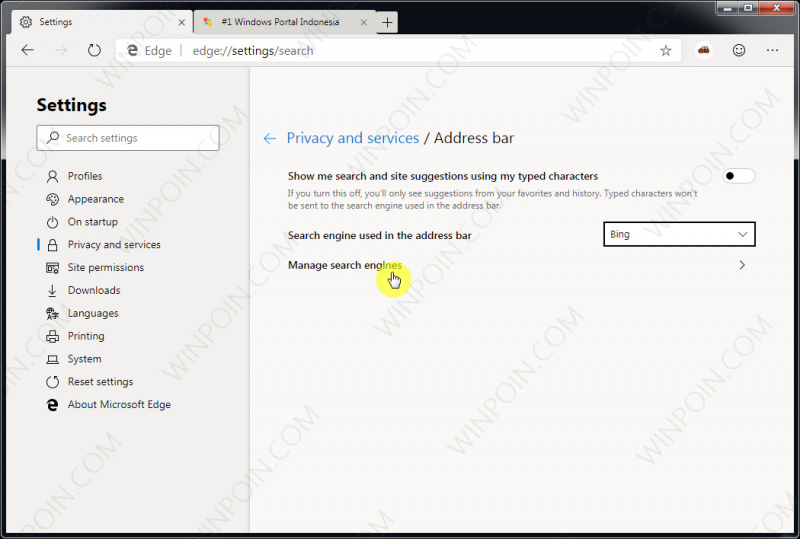Open the red car extension icon

(x=704, y=50)
